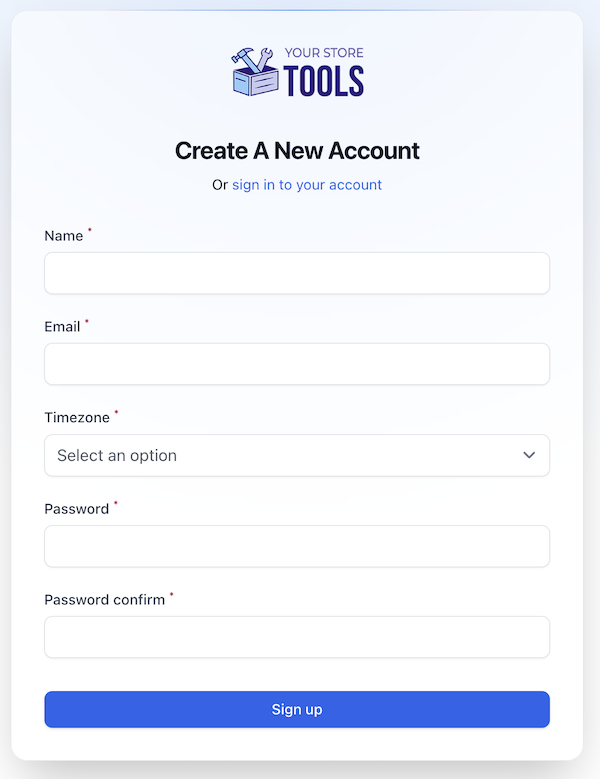Viewport: 600px width, 779px height.
Task: Click the 'Create A New Account' heading
Action: pos(297,151)
